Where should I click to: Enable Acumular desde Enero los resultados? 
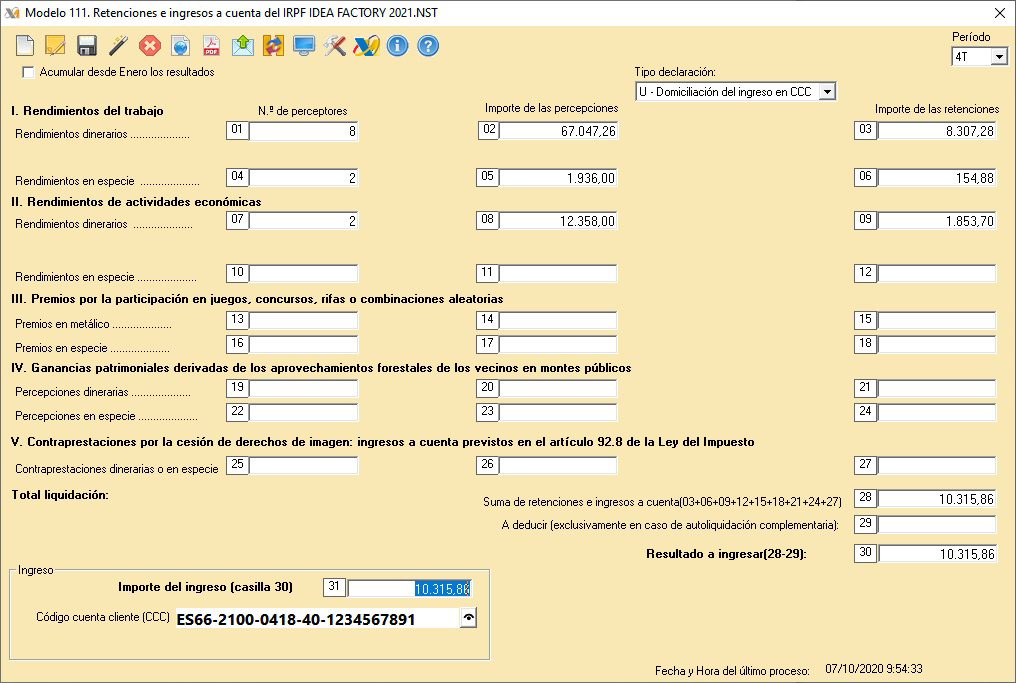pyautogui.click(x=28, y=73)
